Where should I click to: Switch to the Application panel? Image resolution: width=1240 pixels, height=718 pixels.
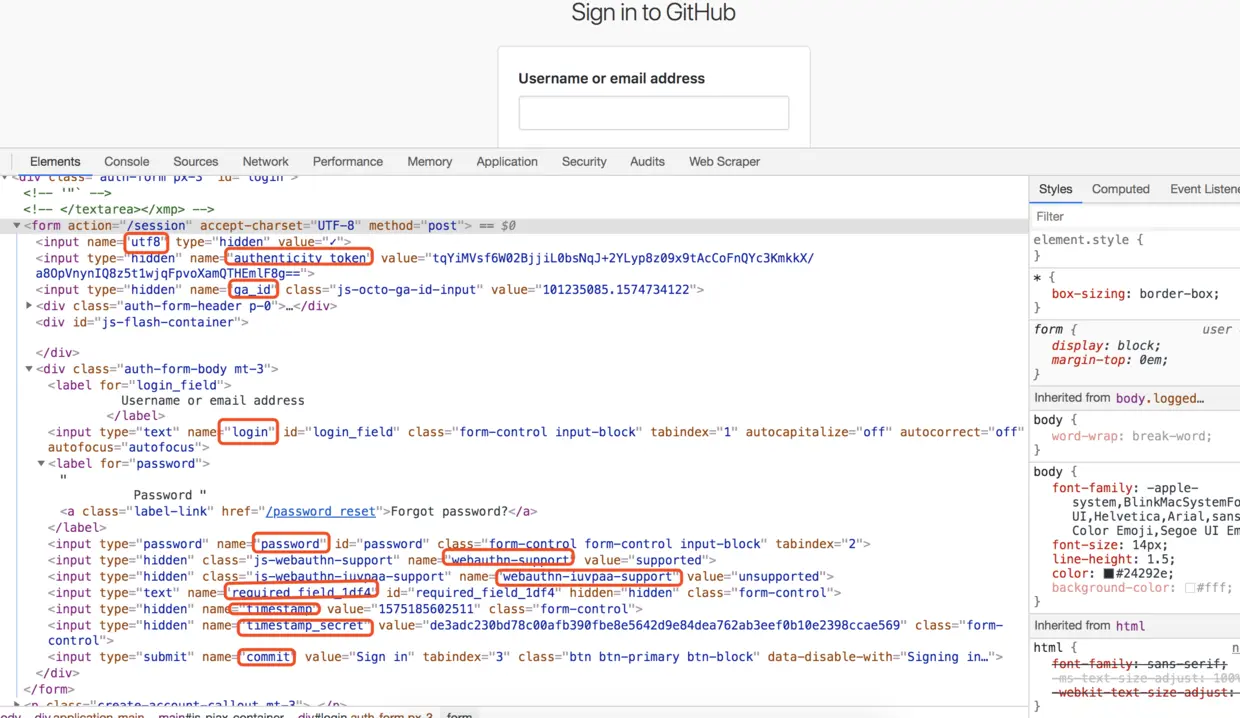(x=507, y=161)
